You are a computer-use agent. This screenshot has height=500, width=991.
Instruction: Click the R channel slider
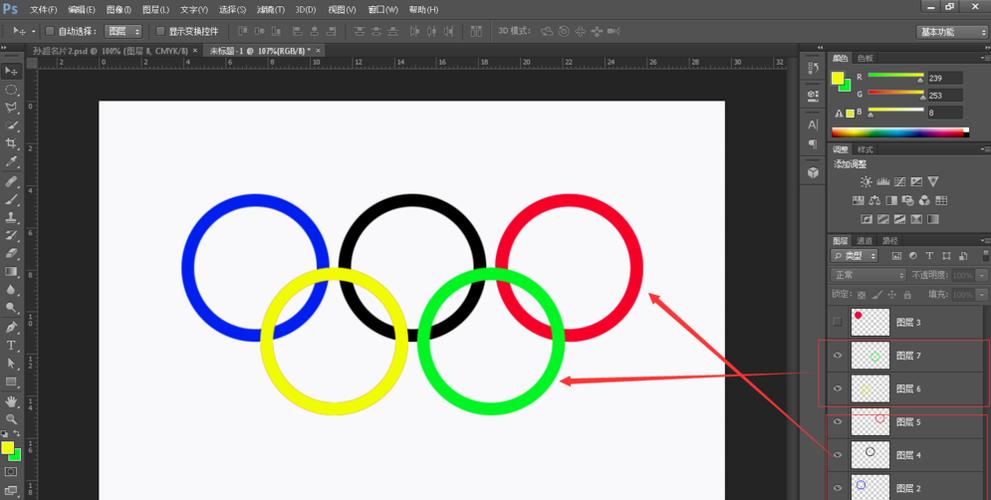(896, 76)
